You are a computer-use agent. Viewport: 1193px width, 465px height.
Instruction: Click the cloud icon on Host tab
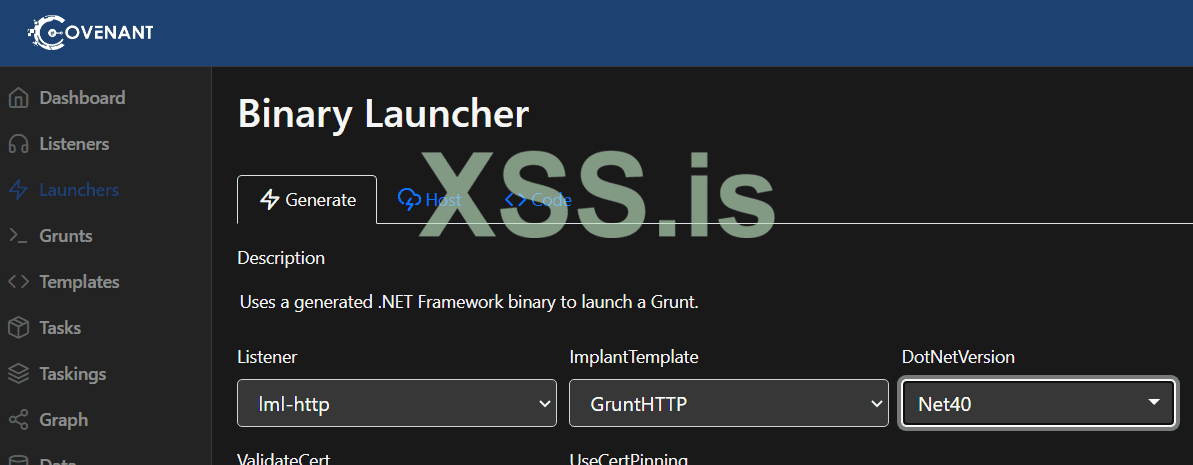click(409, 199)
